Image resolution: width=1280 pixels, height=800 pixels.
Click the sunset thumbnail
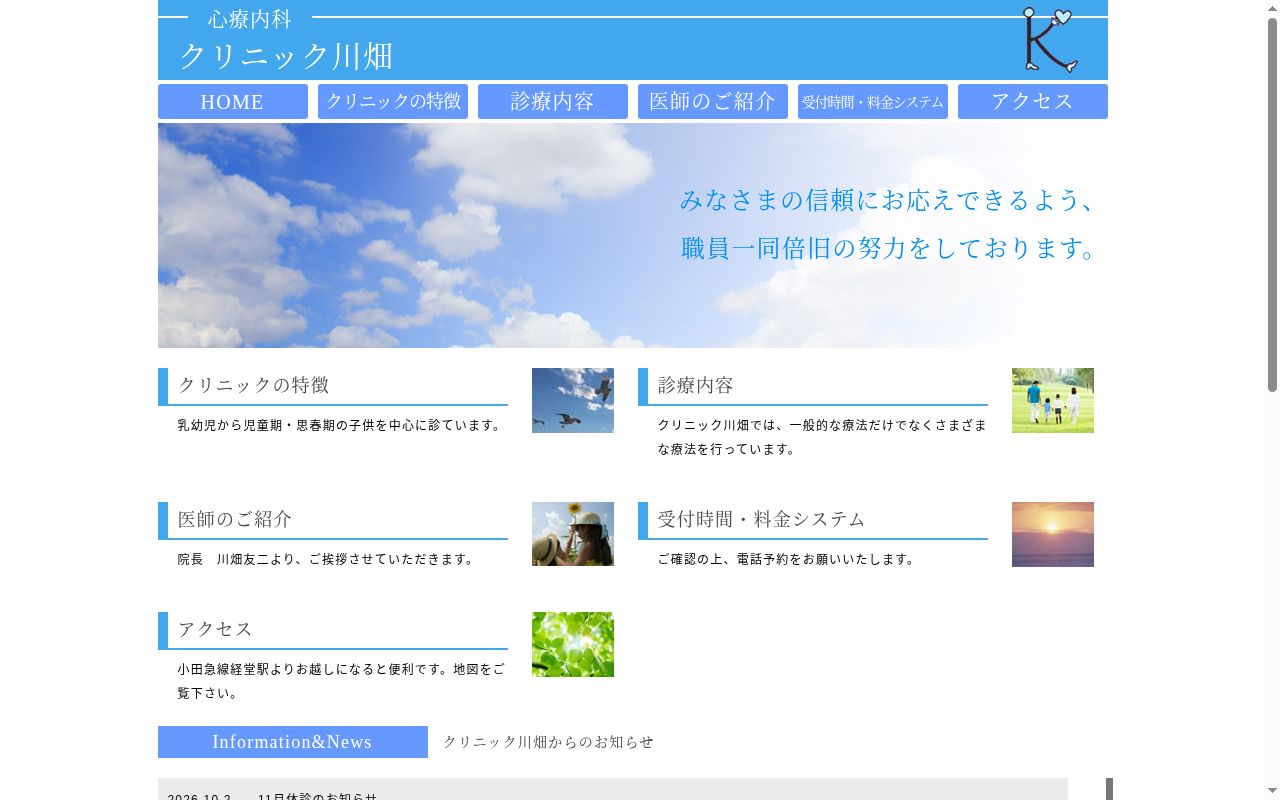[1053, 534]
